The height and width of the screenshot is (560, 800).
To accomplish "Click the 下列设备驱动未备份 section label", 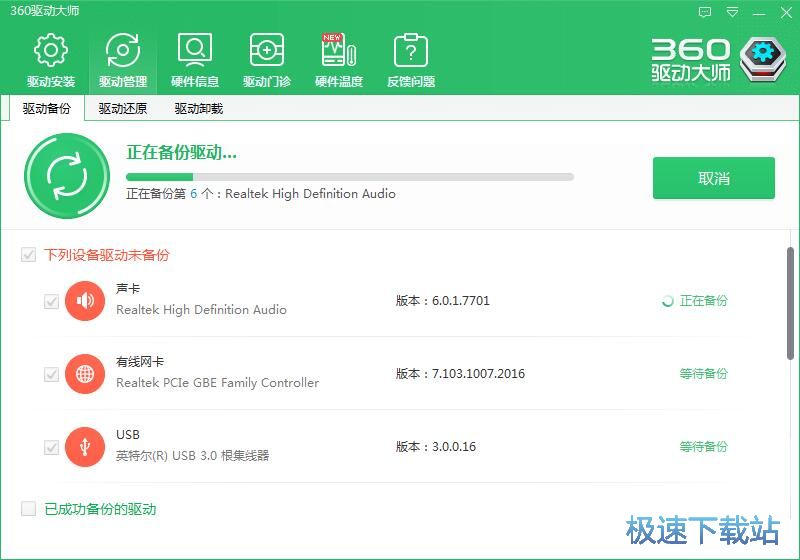I will point(107,254).
